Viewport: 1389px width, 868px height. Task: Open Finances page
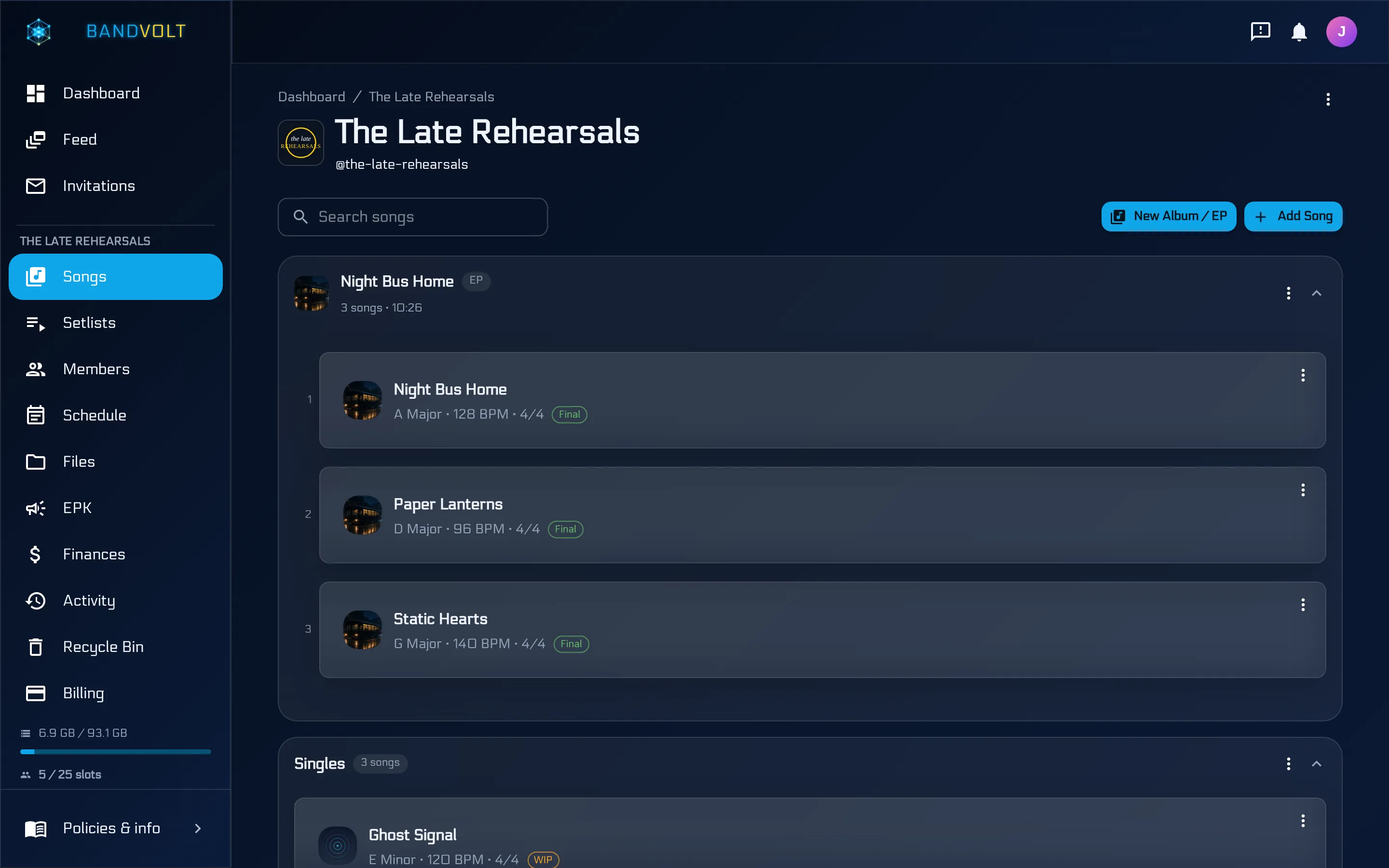[x=115, y=554]
